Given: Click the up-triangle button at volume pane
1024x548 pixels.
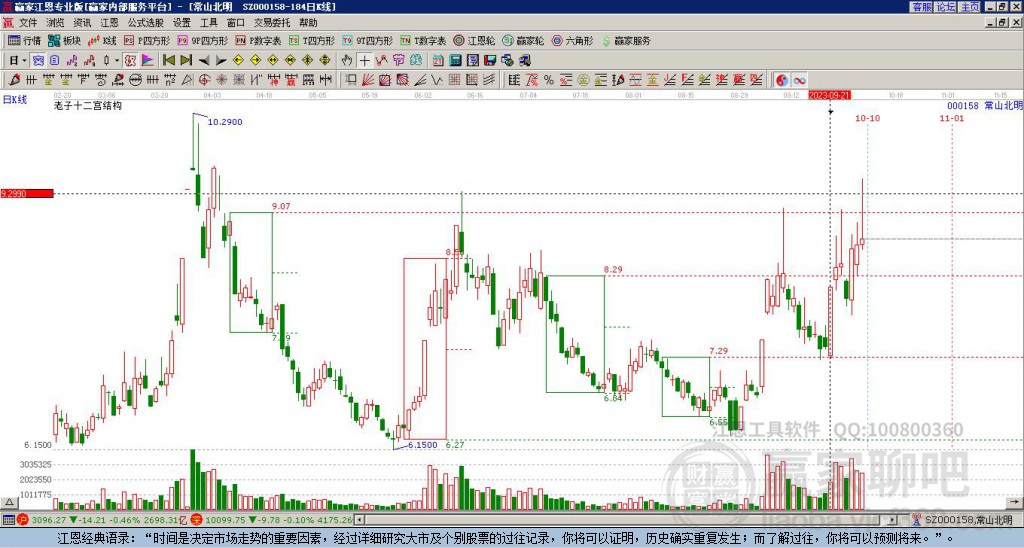Looking at the screenshot, I should point(9,502).
